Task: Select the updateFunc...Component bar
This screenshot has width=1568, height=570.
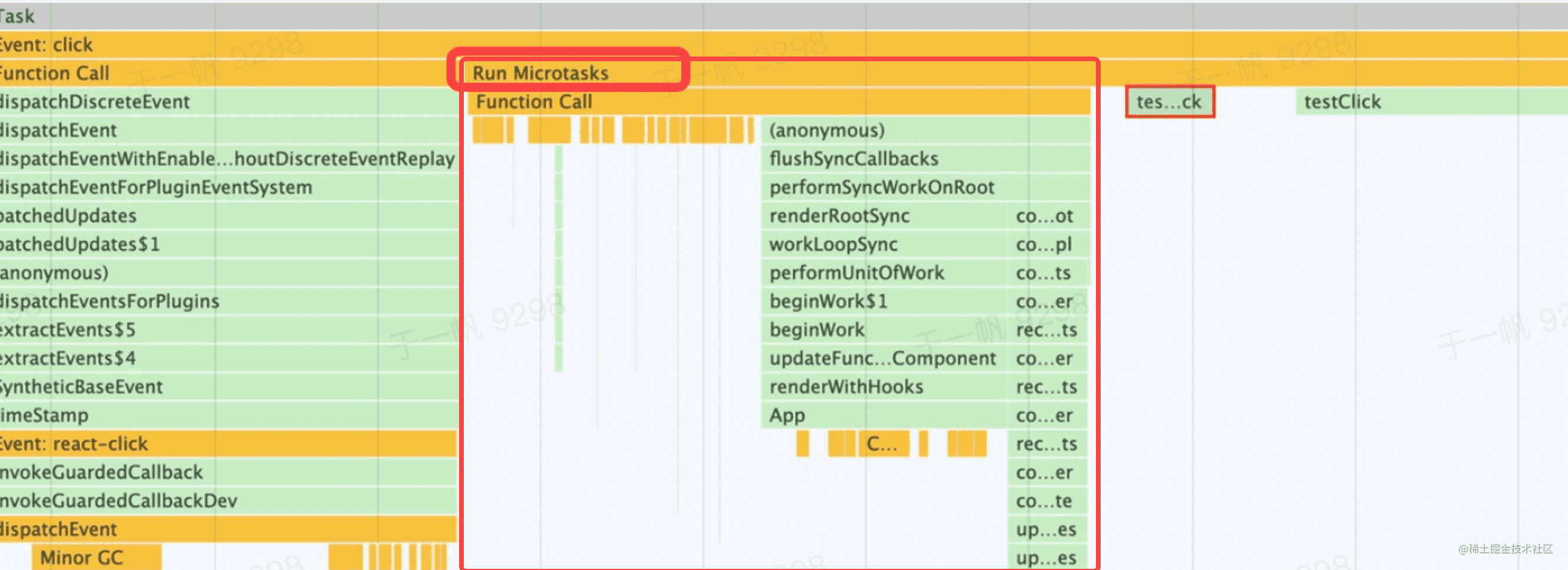Action: coord(883,359)
